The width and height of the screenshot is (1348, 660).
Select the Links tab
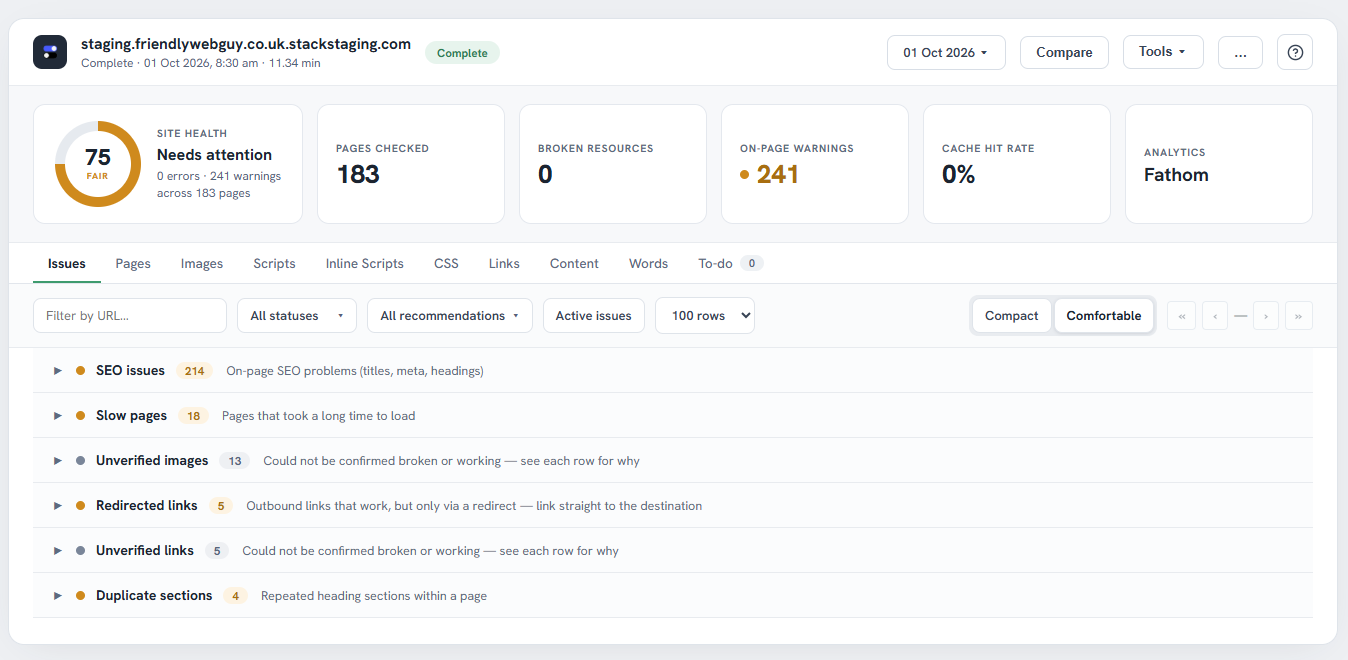point(504,264)
